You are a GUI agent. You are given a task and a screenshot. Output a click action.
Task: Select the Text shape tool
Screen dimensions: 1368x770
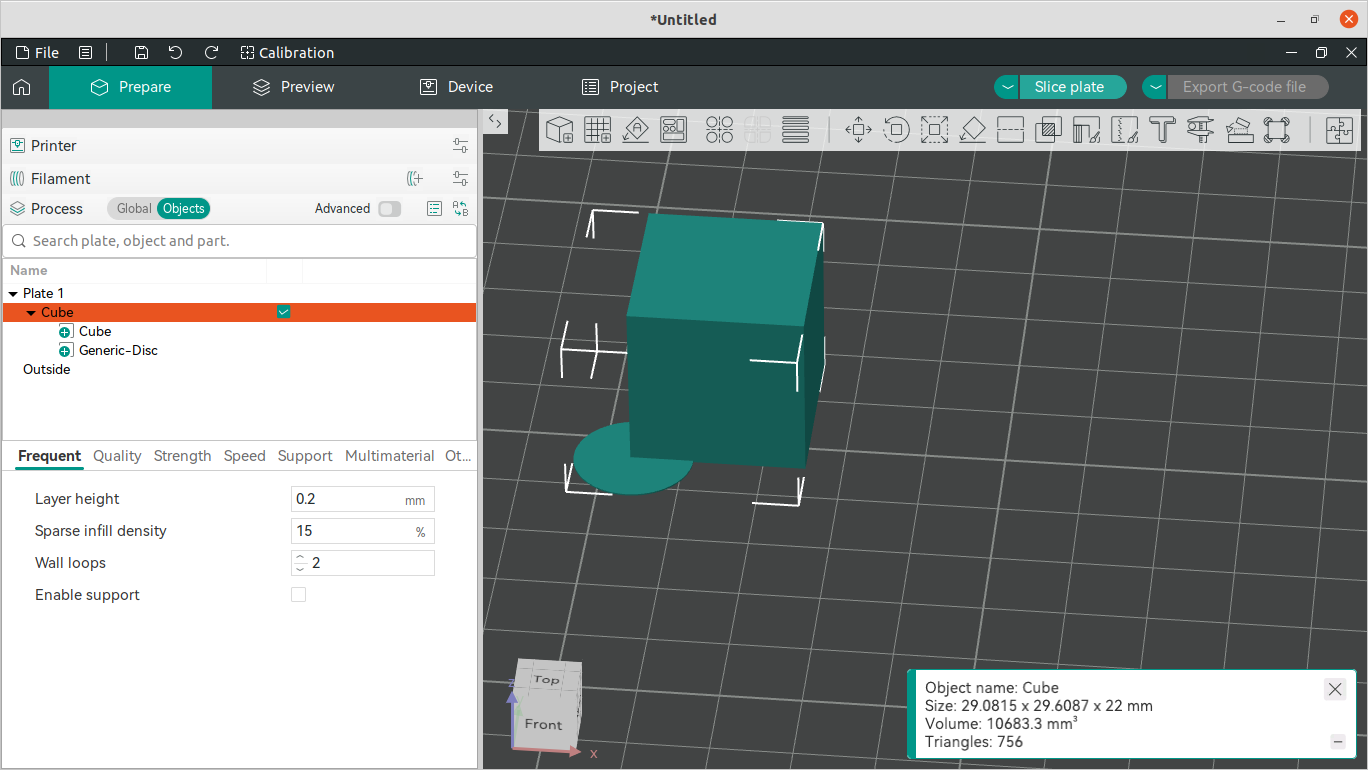1161,130
